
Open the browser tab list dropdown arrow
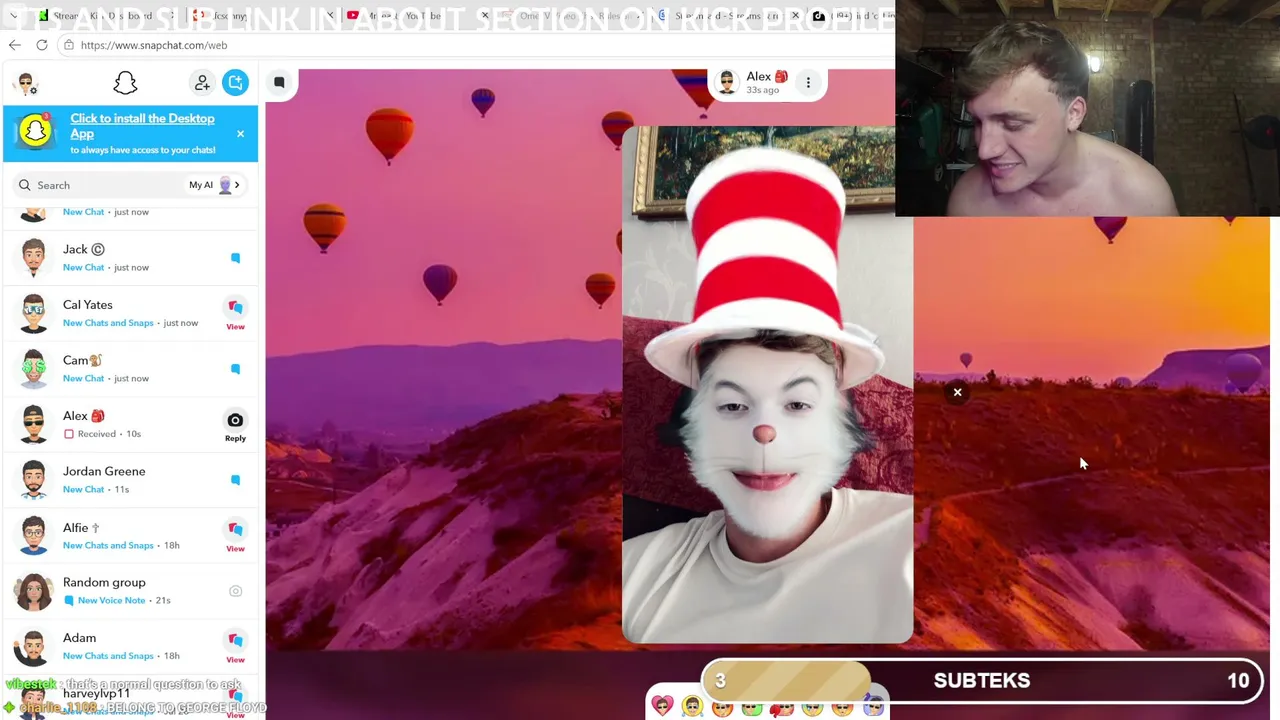(x=12, y=15)
